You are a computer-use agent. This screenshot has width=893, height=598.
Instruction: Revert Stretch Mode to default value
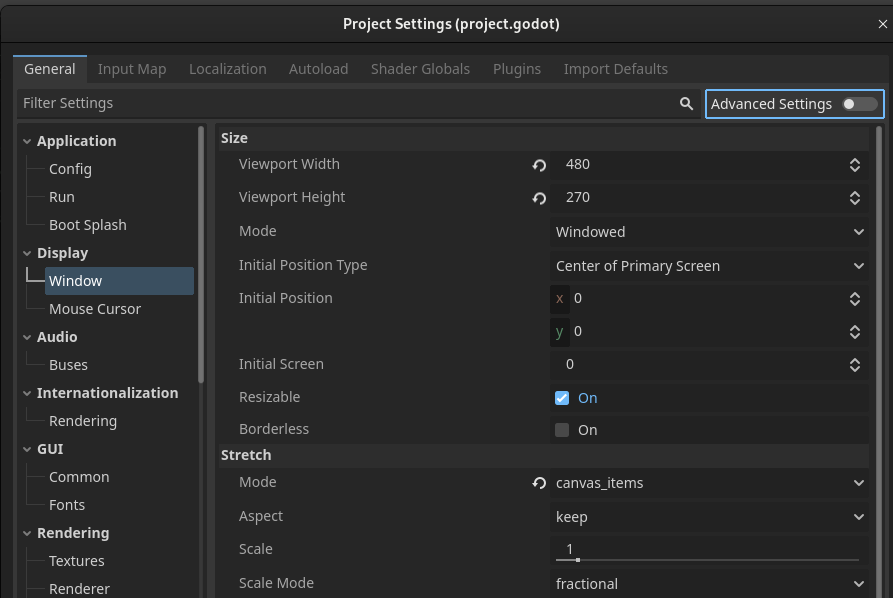pos(539,483)
